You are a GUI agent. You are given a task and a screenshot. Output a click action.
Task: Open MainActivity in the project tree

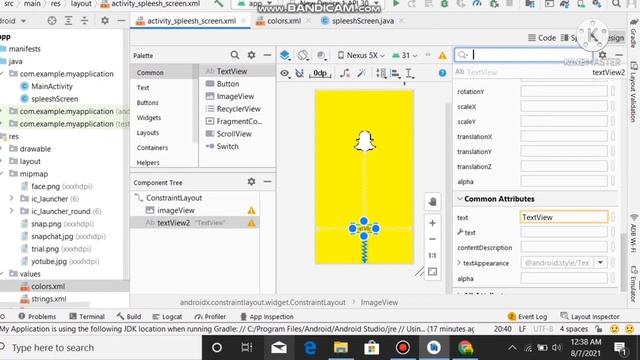click(52, 87)
